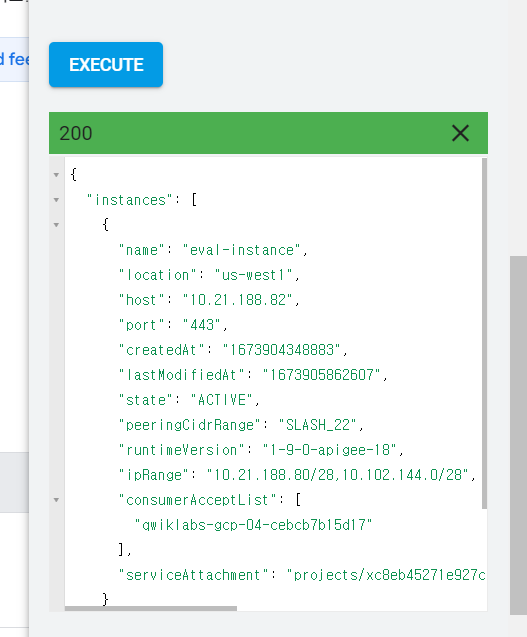527x637 pixels.
Task: Select lastModifiedAt value "1673905862607"
Action: [x=321, y=375]
